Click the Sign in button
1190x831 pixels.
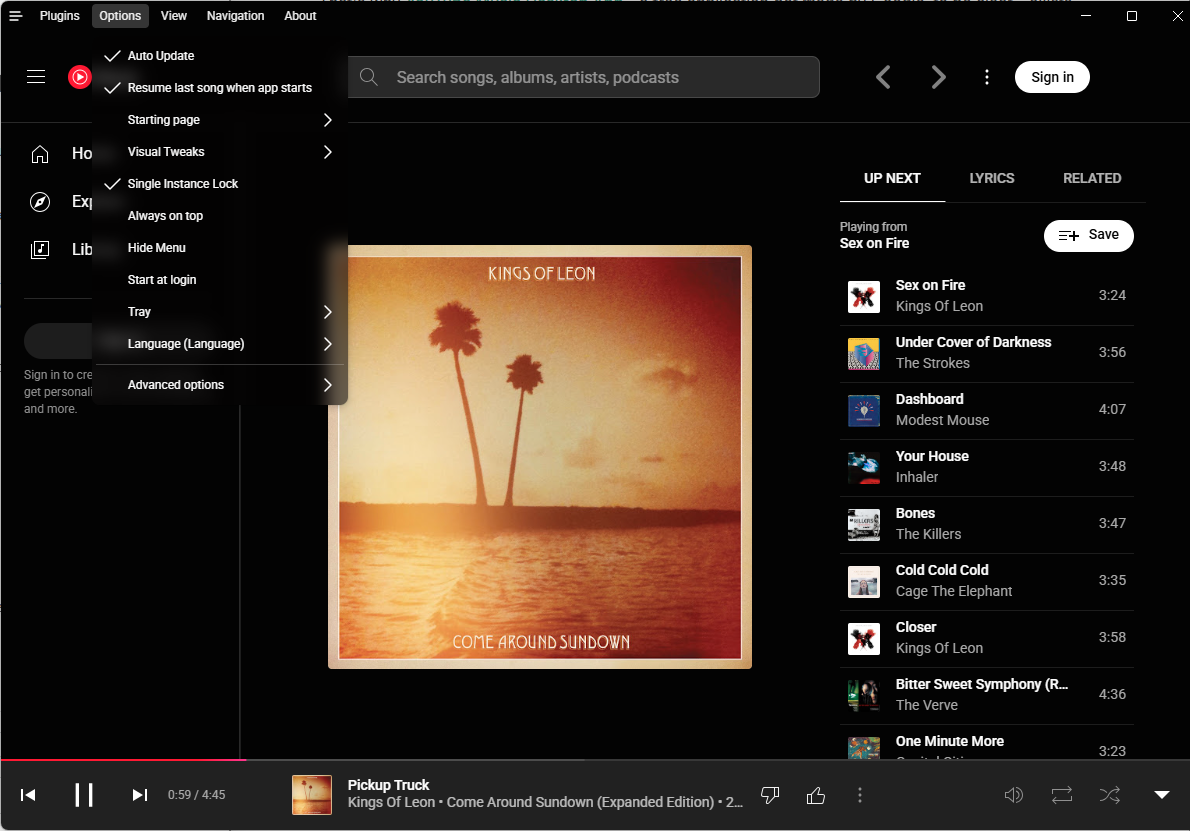click(1052, 77)
